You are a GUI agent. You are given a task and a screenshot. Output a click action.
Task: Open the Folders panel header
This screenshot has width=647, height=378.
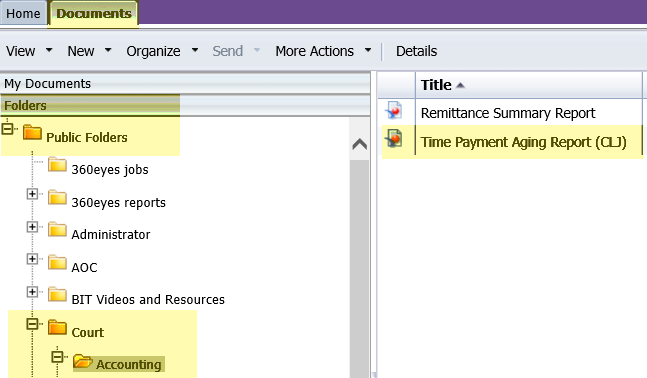click(x=185, y=105)
